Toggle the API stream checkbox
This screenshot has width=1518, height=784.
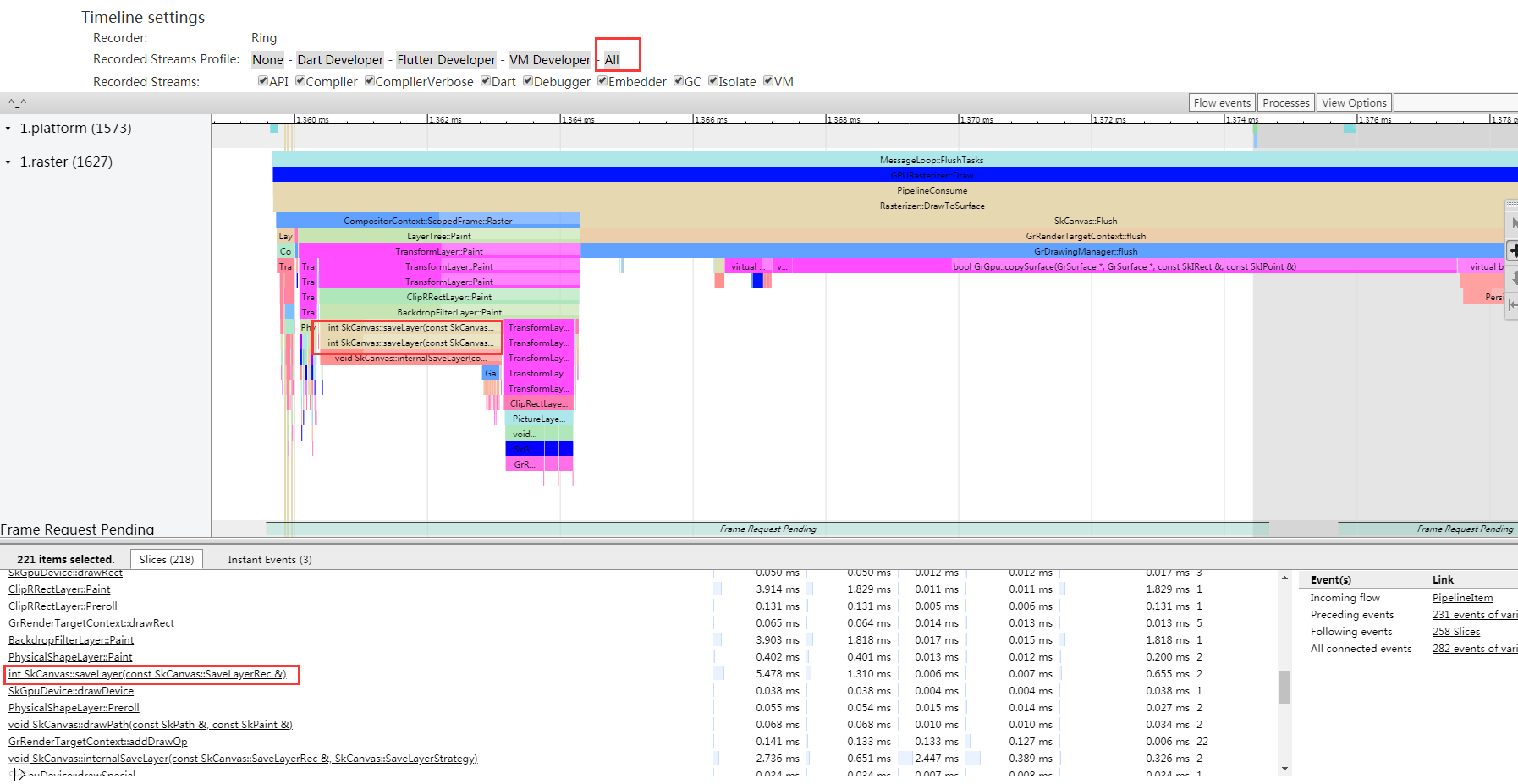point(263,81)
